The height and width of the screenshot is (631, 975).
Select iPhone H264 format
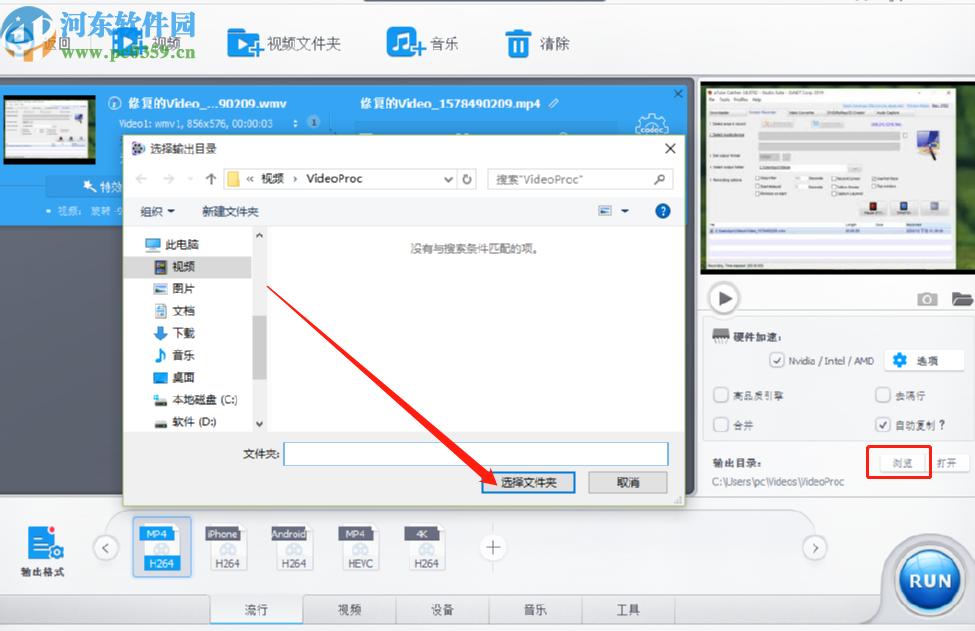[x=227, y=548]
